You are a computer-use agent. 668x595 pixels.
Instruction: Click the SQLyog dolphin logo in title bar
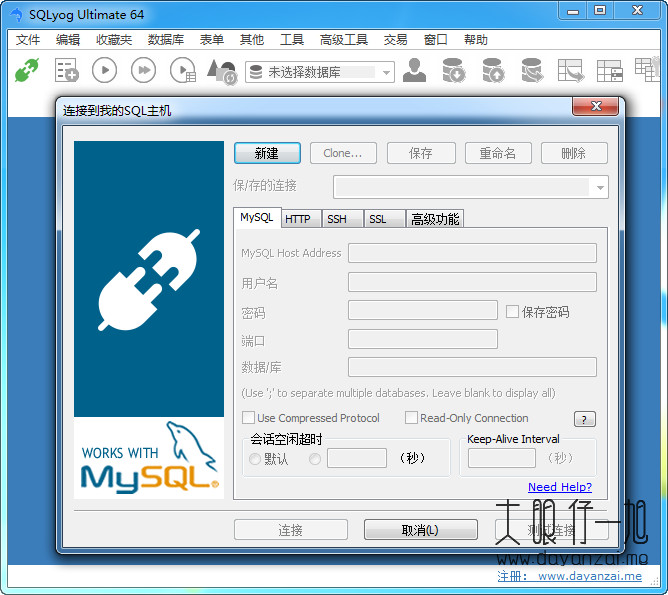click(x=16, y=15)
